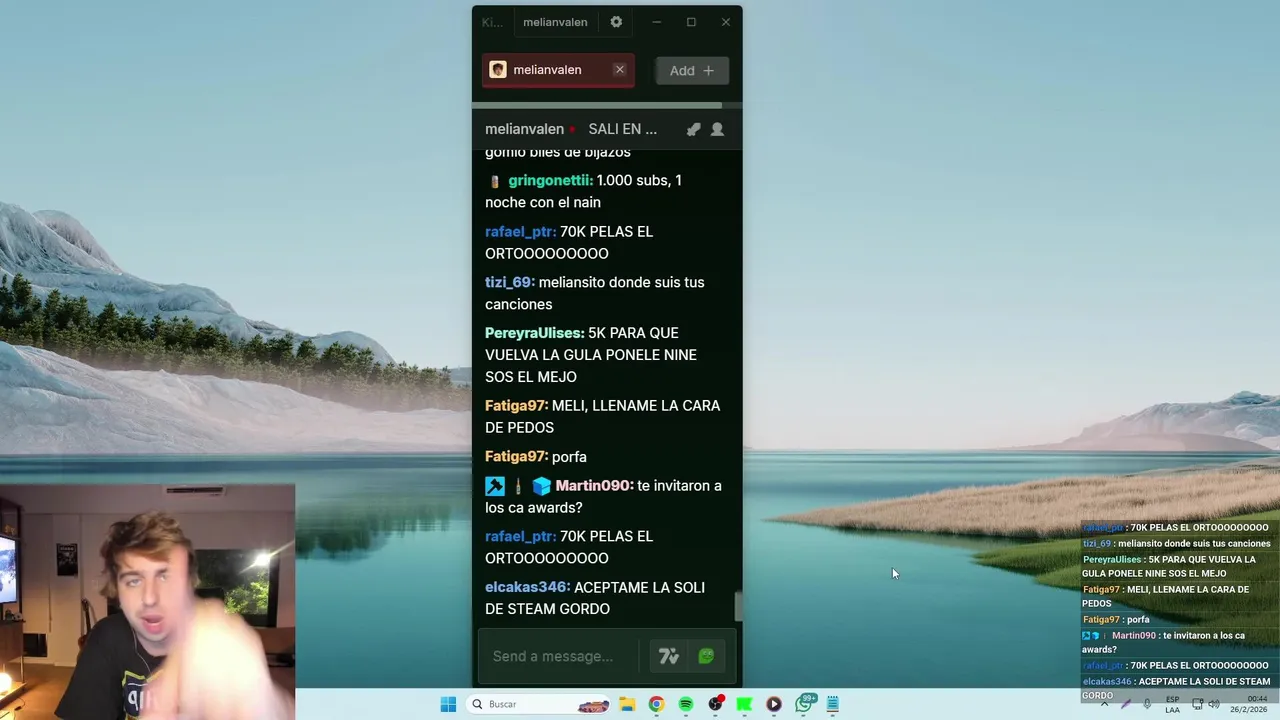Close the melianvalen channel tab
This screenshot has height=720, width=1280.
pos(620,70)
